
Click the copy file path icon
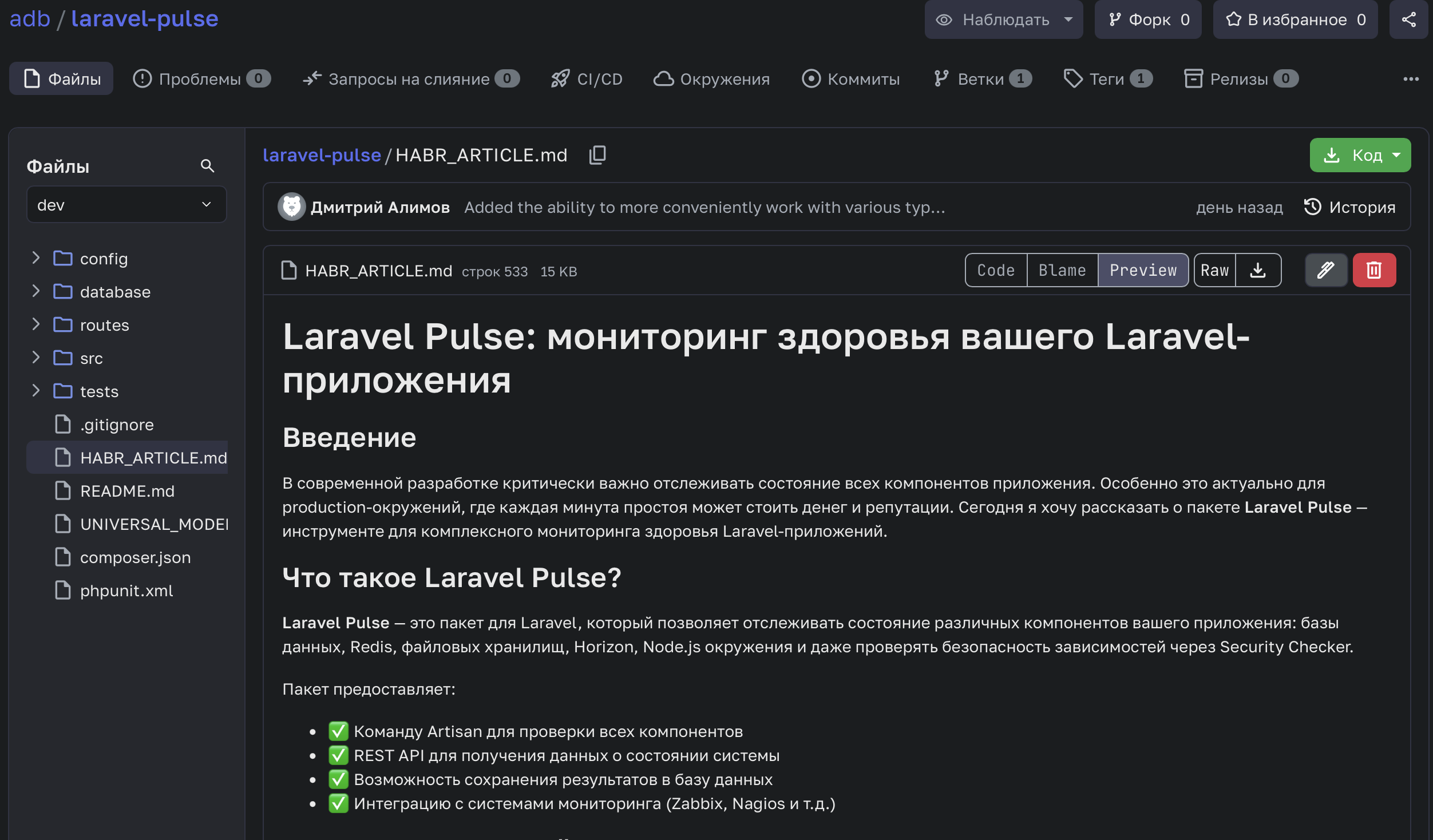tap(597, 155)
